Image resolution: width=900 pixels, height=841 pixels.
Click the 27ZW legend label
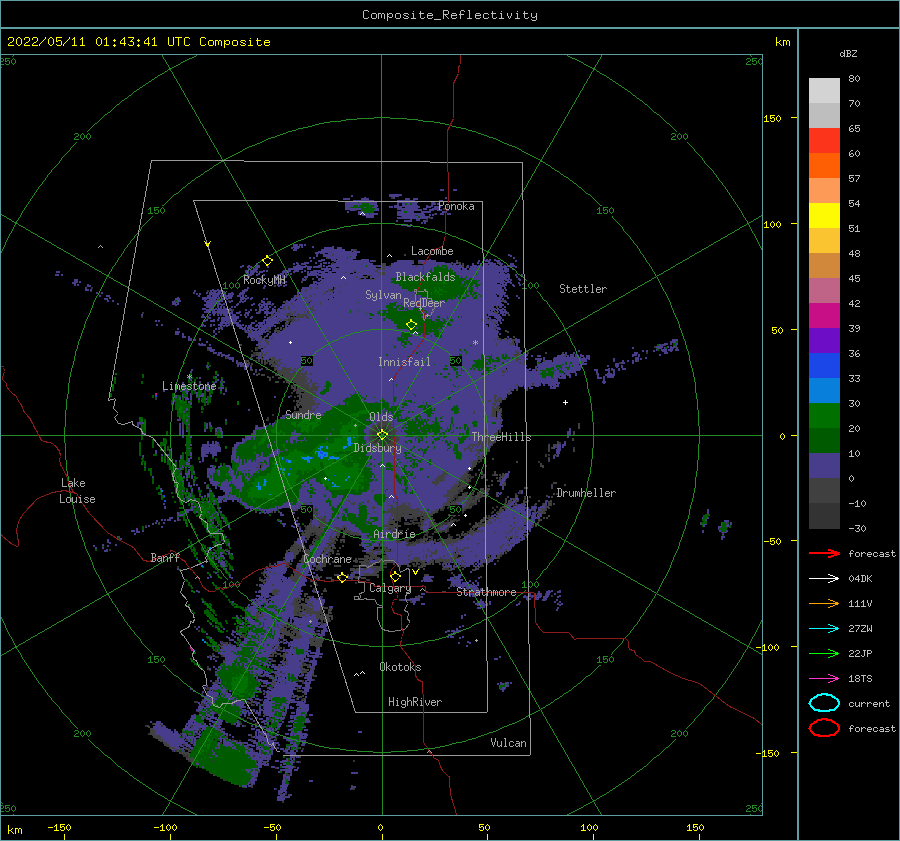click(860, 629)
